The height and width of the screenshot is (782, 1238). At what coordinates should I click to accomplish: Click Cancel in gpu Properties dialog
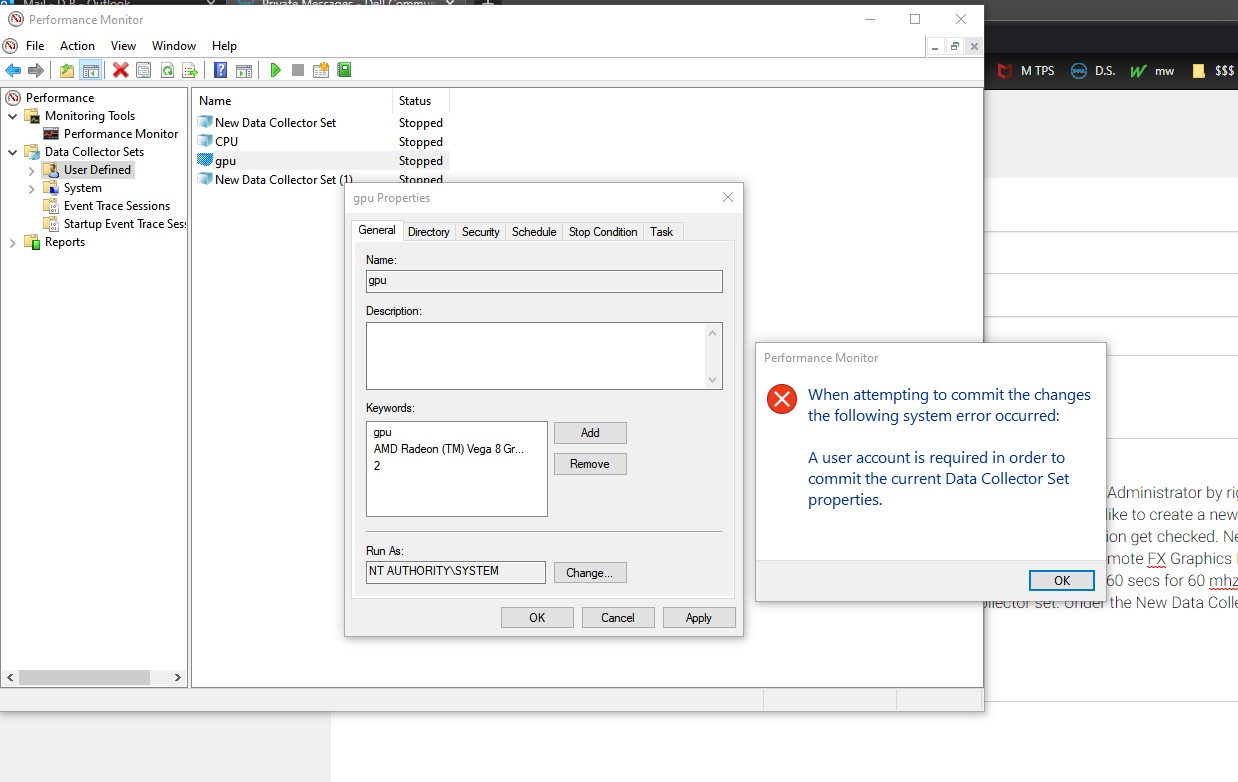point(618,618)
